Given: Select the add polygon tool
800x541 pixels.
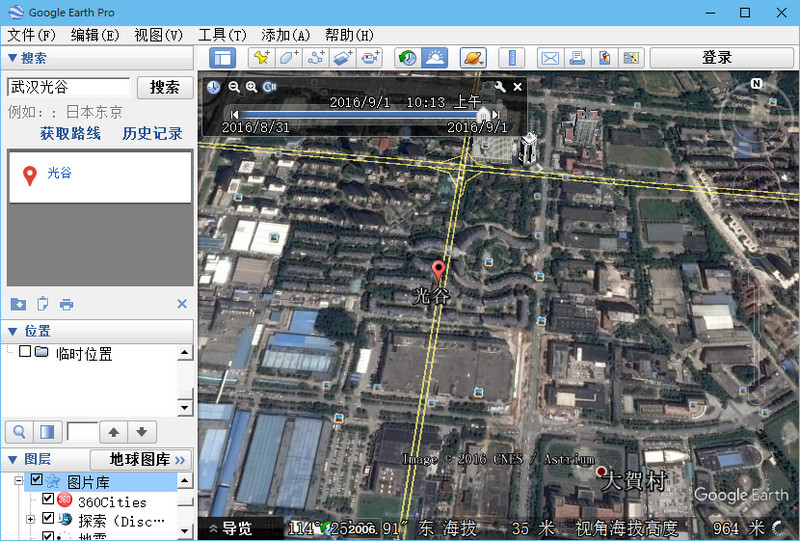Looking at the screenshot, I should (289, 58).
